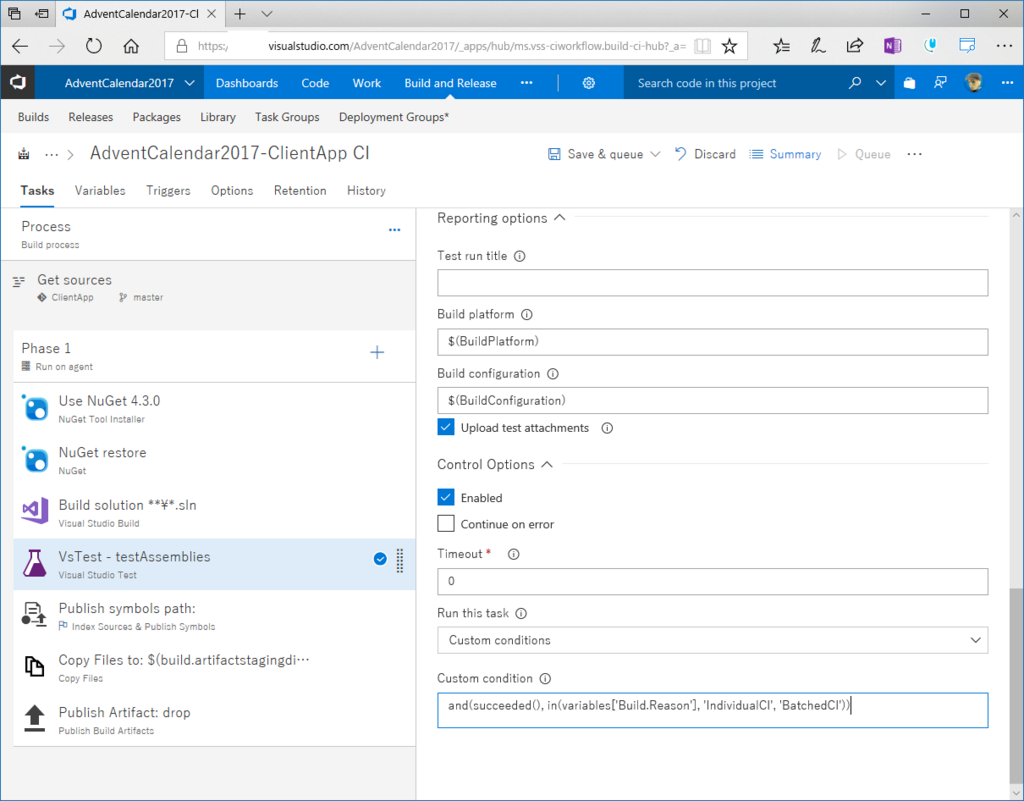
Task: Click Save & queue button
Action: point(595,154)
